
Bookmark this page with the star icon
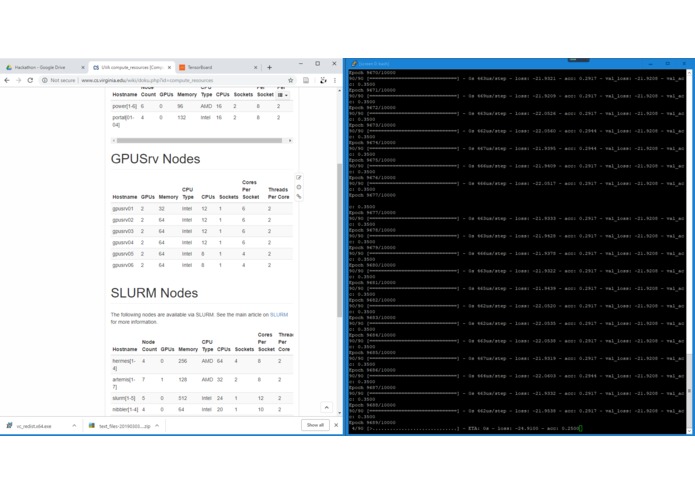[x=291, y=80]
